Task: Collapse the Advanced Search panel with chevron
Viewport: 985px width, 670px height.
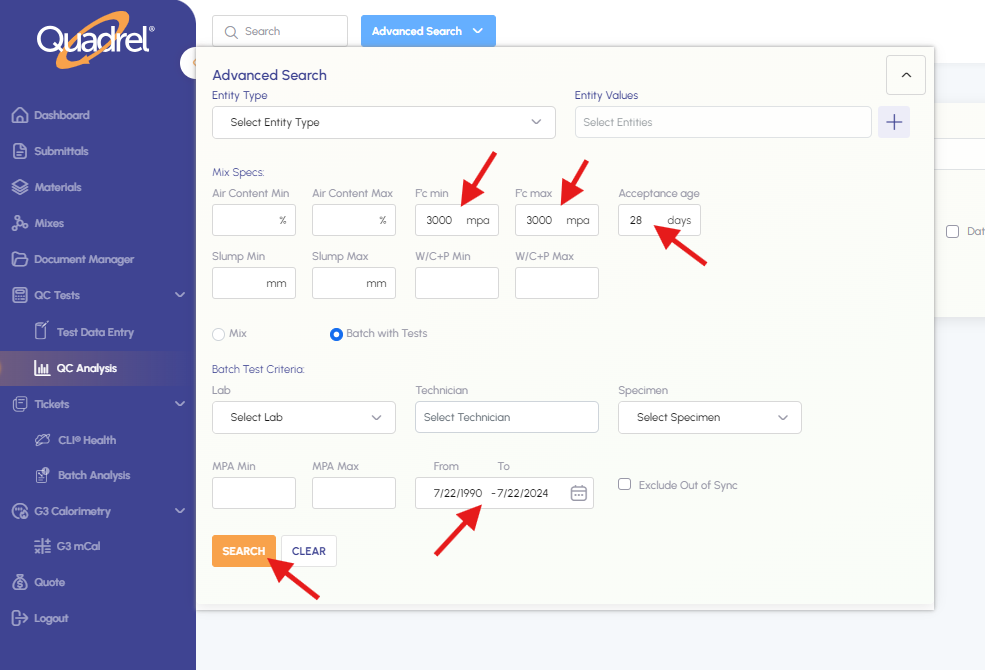Action: tap(906, 75)
